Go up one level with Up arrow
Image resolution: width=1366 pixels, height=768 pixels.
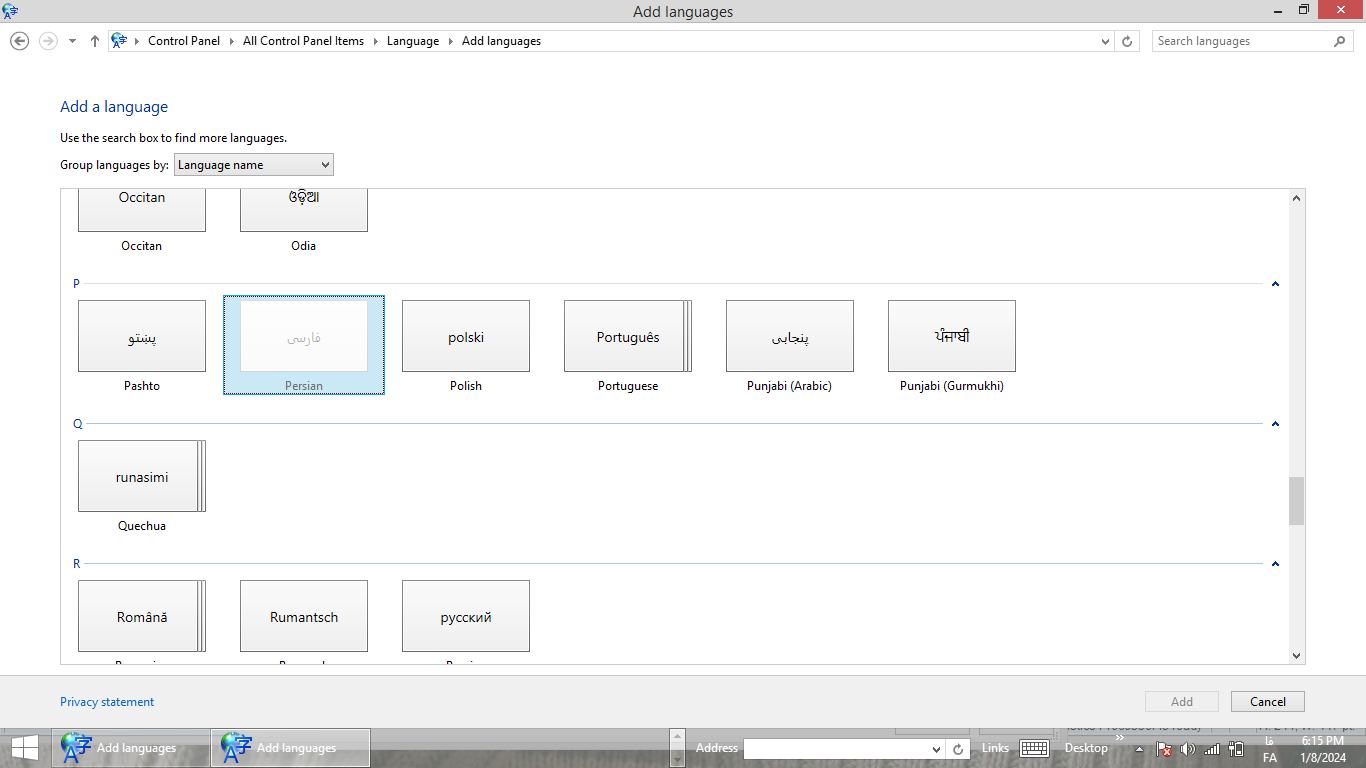95,41
